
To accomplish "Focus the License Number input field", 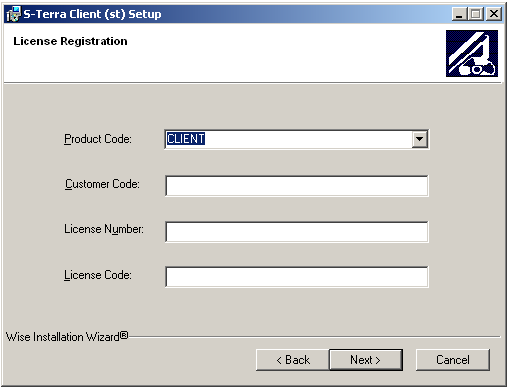I will (297, 232).
